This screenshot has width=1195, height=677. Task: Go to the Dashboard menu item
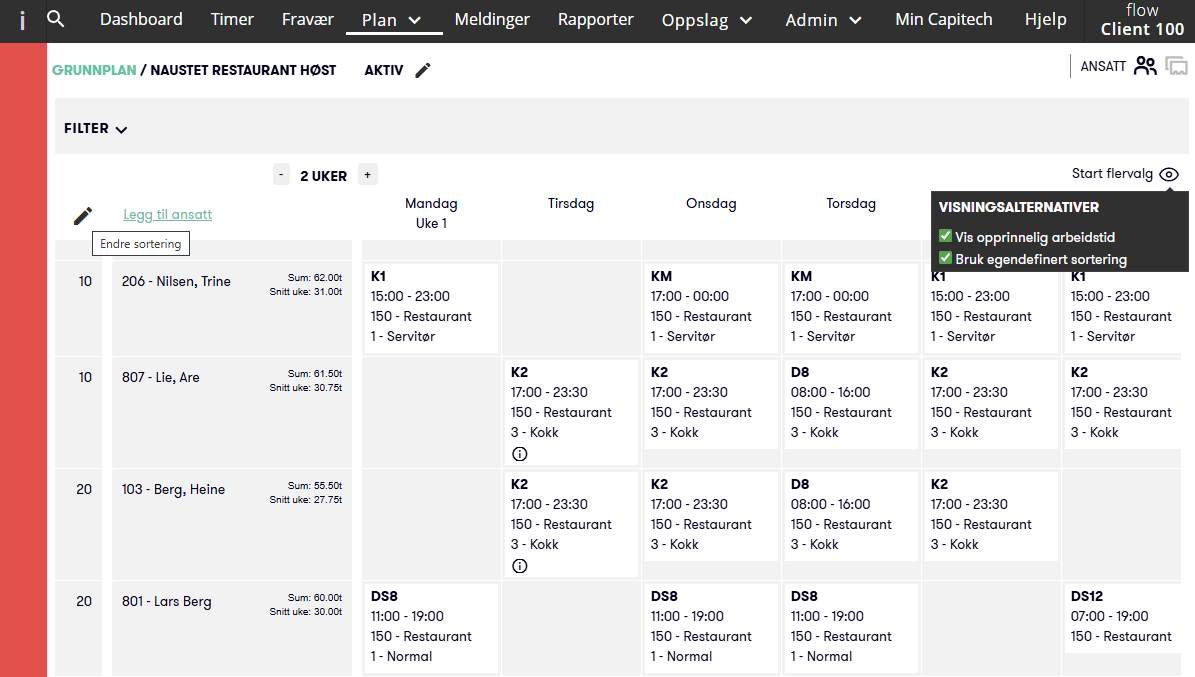pos(141,19)
